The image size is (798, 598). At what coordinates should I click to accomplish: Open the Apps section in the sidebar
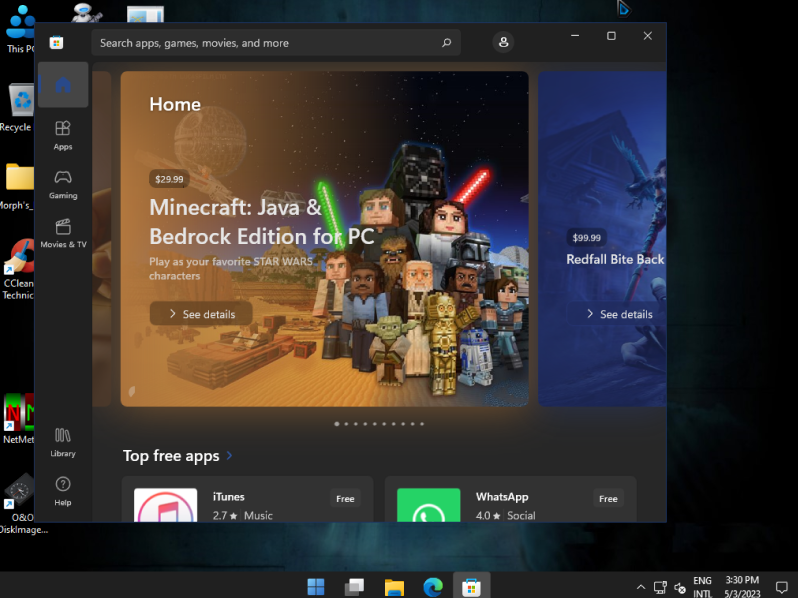(x=63, y=136)
